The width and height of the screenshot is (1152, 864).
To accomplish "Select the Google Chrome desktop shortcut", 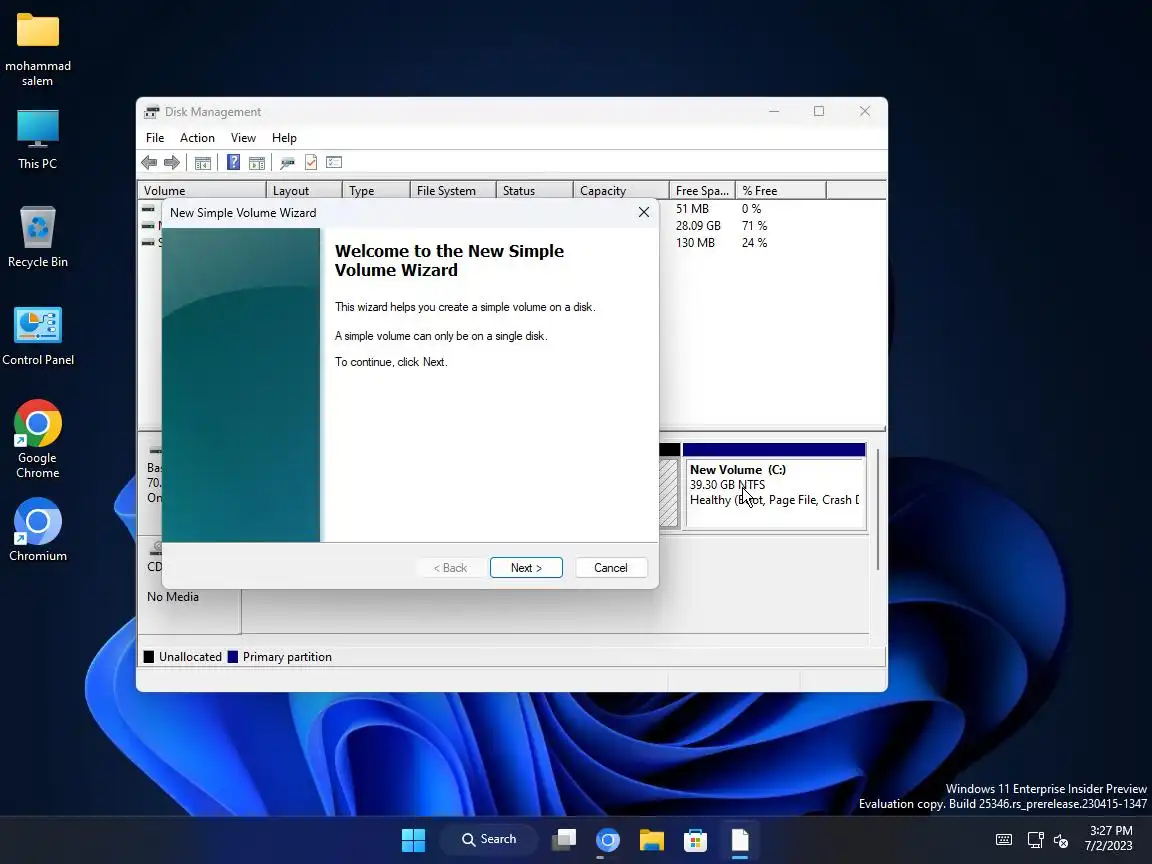I will (x=37, y=439).
